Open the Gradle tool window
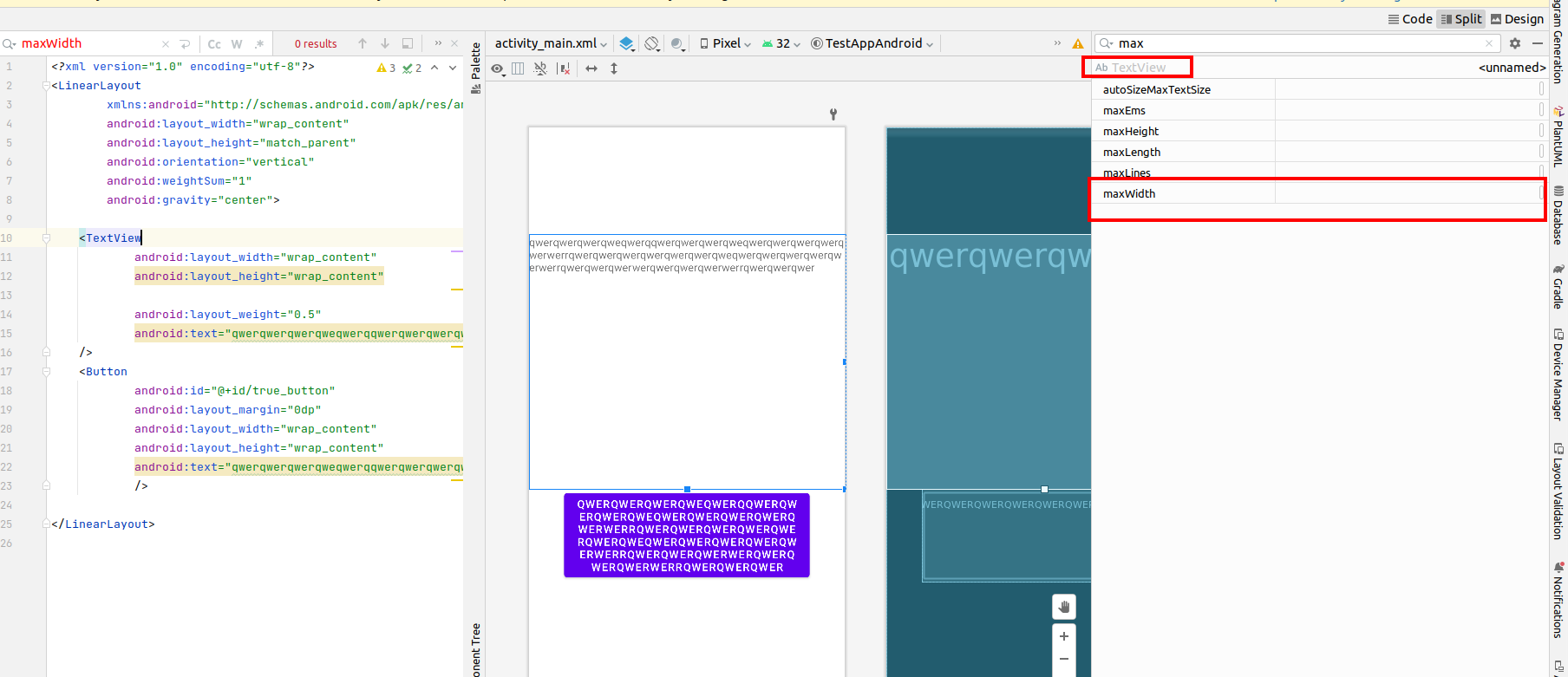 tap(1558, 287)
